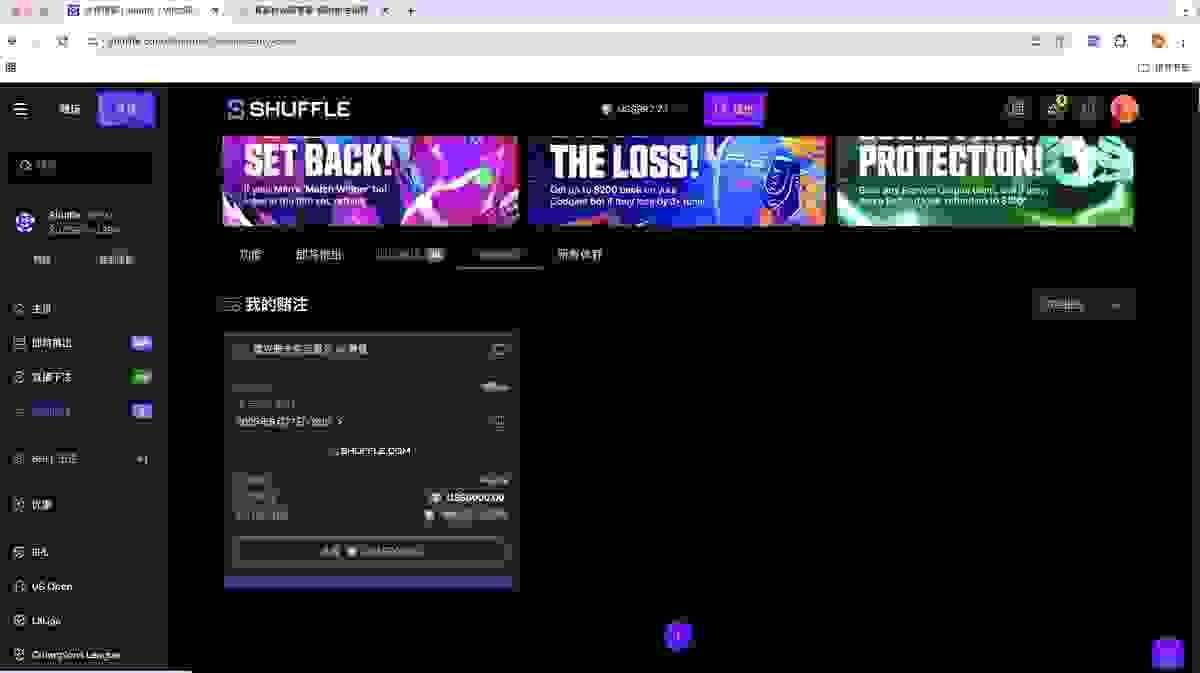Open the wallet balance display in header
The height and width of the screenshot is (673, 1200).
click(x=644, y=109)
